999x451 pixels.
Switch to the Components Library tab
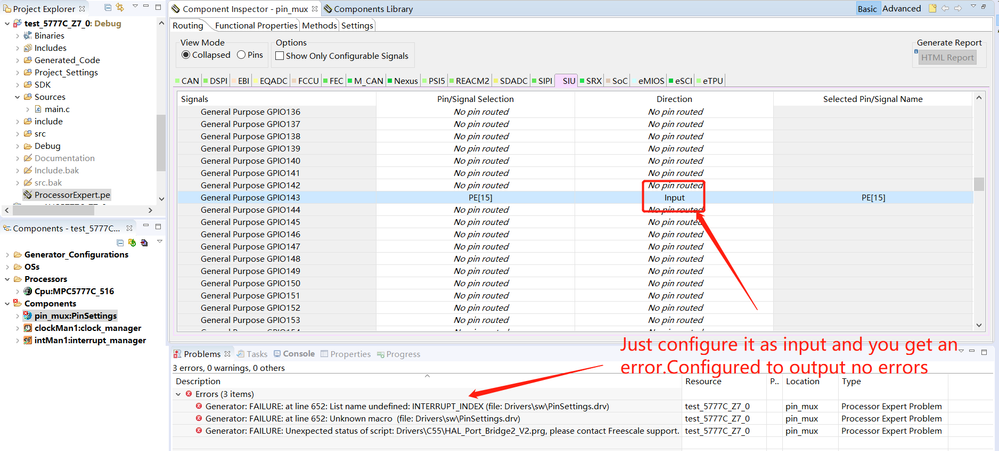(368, 9)
